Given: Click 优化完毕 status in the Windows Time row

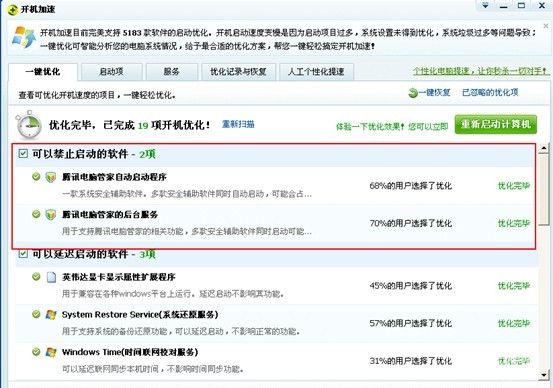Looking at the screenshot, I should 514,361.
